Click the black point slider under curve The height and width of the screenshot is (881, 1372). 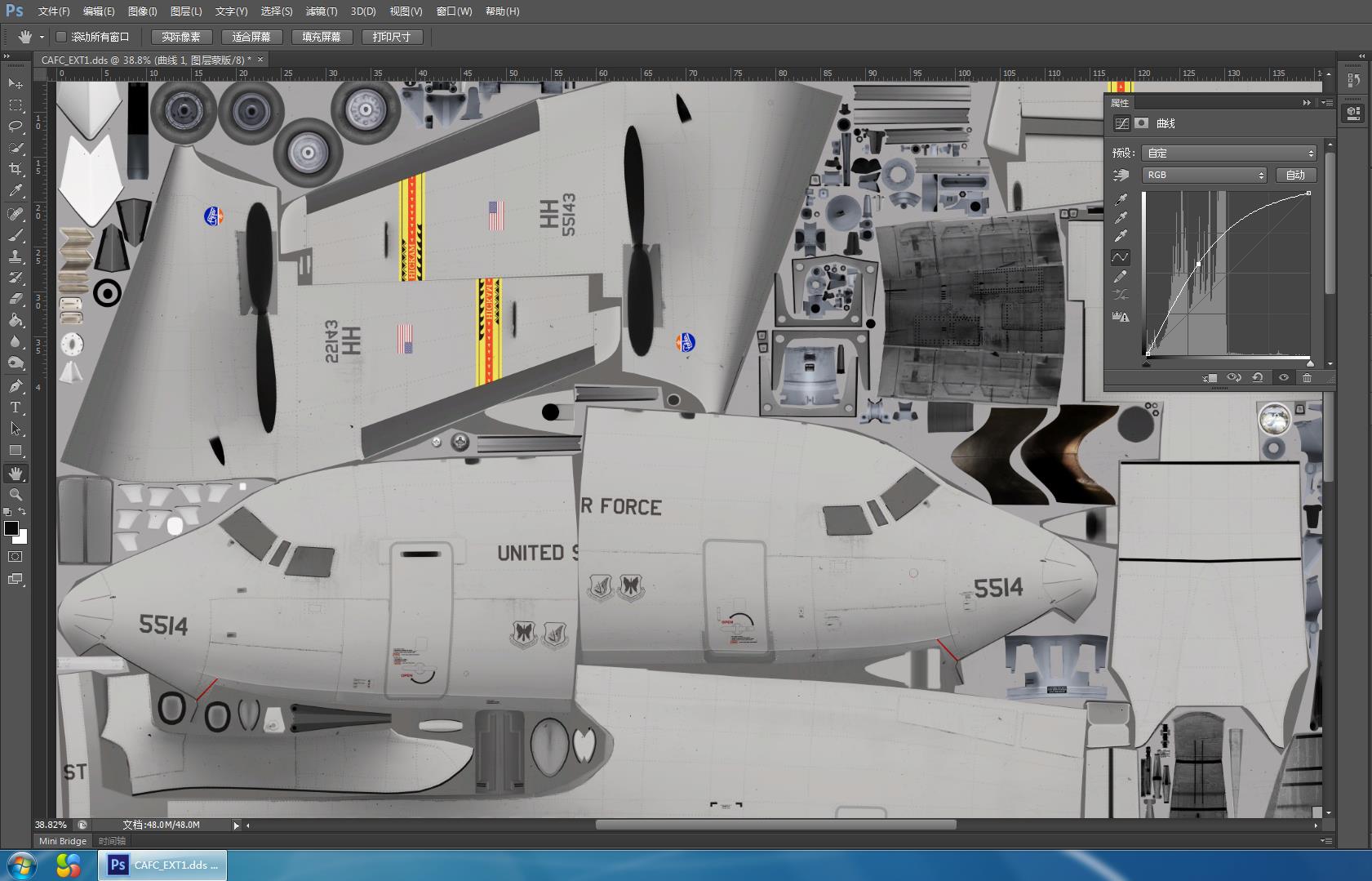coord(1147,363)
